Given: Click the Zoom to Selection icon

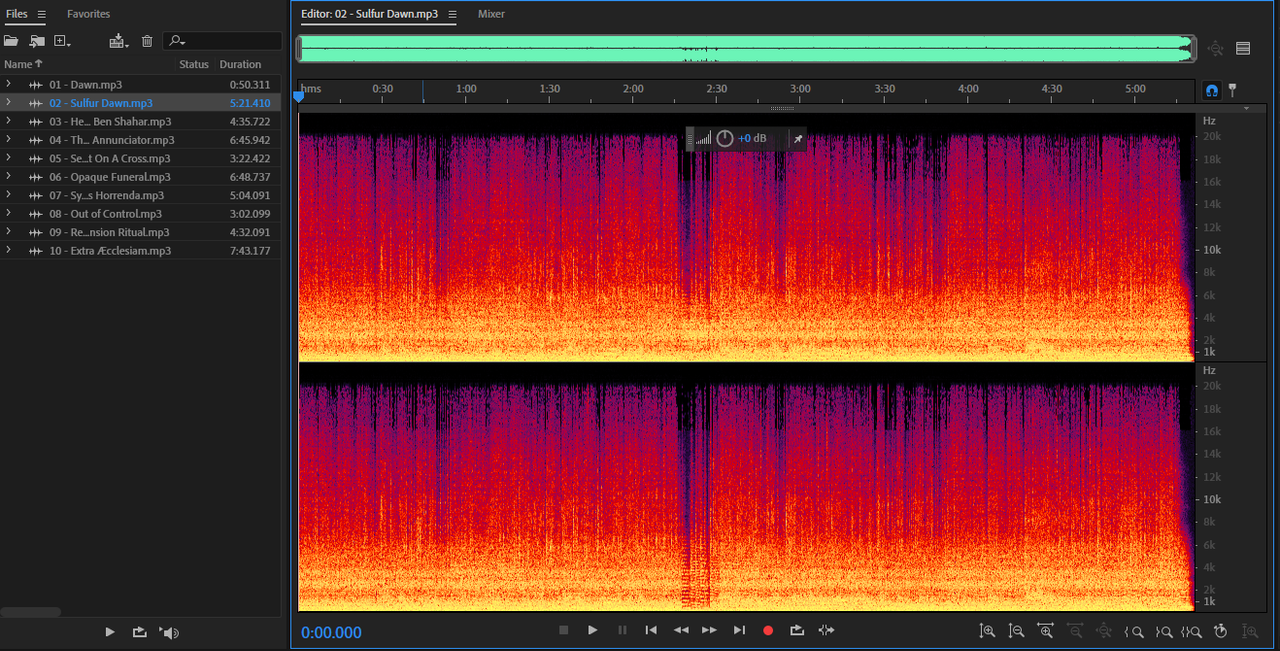Looking at the screenshot, I should pyautogui.click(x=1191, y=631).
